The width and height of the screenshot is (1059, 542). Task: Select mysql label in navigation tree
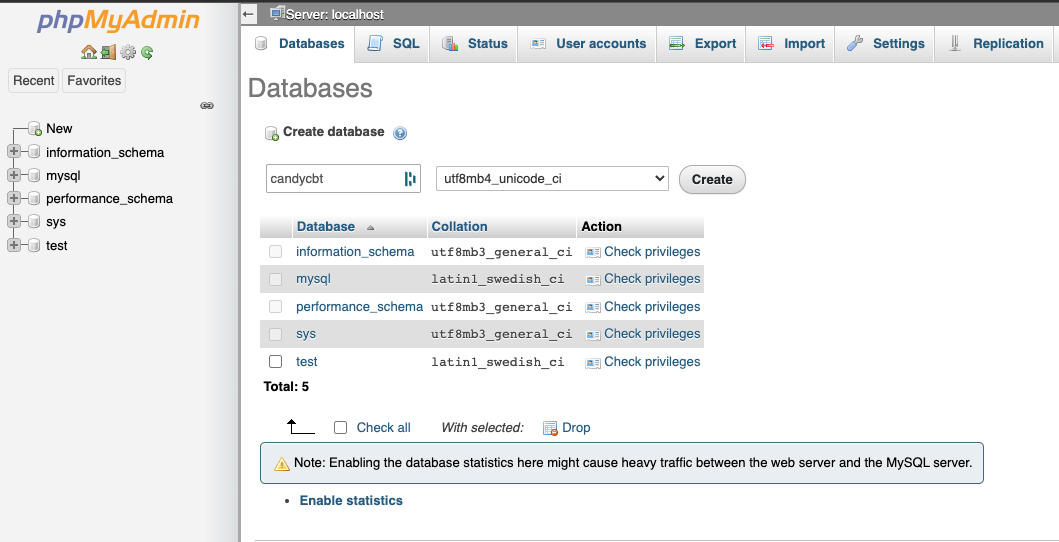(x=63, y=175)
